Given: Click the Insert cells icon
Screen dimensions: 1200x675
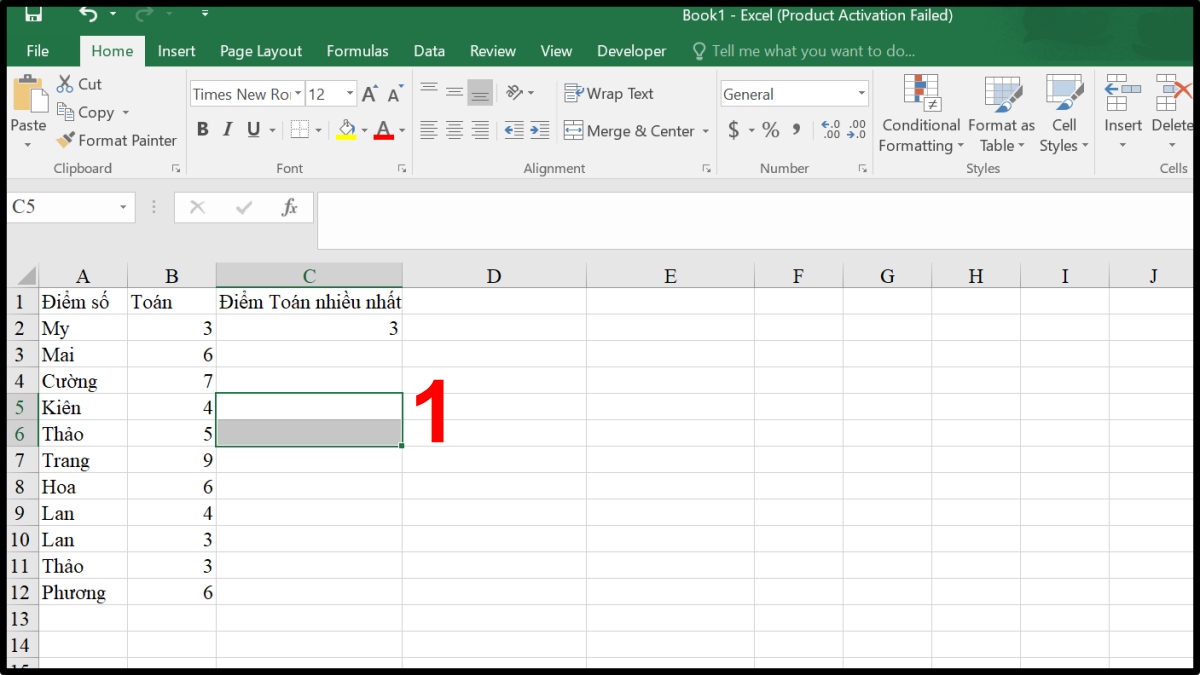Looking at the screenshot, I should [1123, 94].
